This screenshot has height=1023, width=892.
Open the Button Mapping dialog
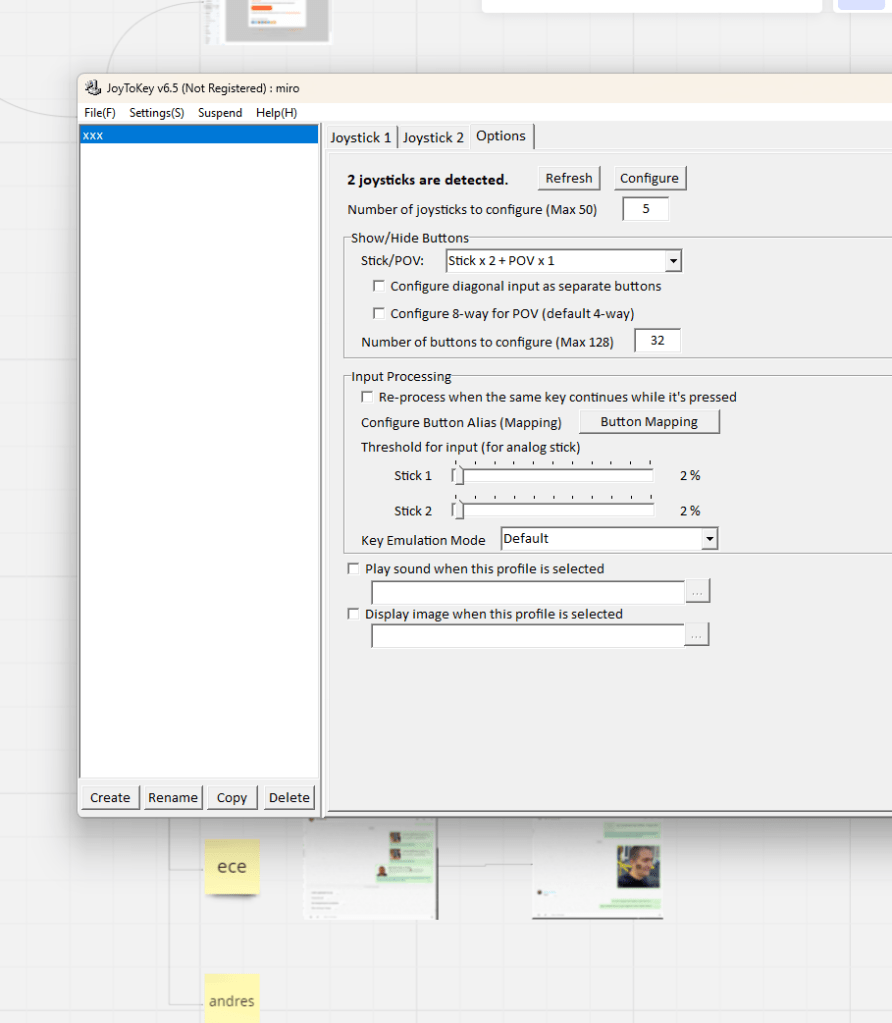pyautogui.click(x=649, y=421)
